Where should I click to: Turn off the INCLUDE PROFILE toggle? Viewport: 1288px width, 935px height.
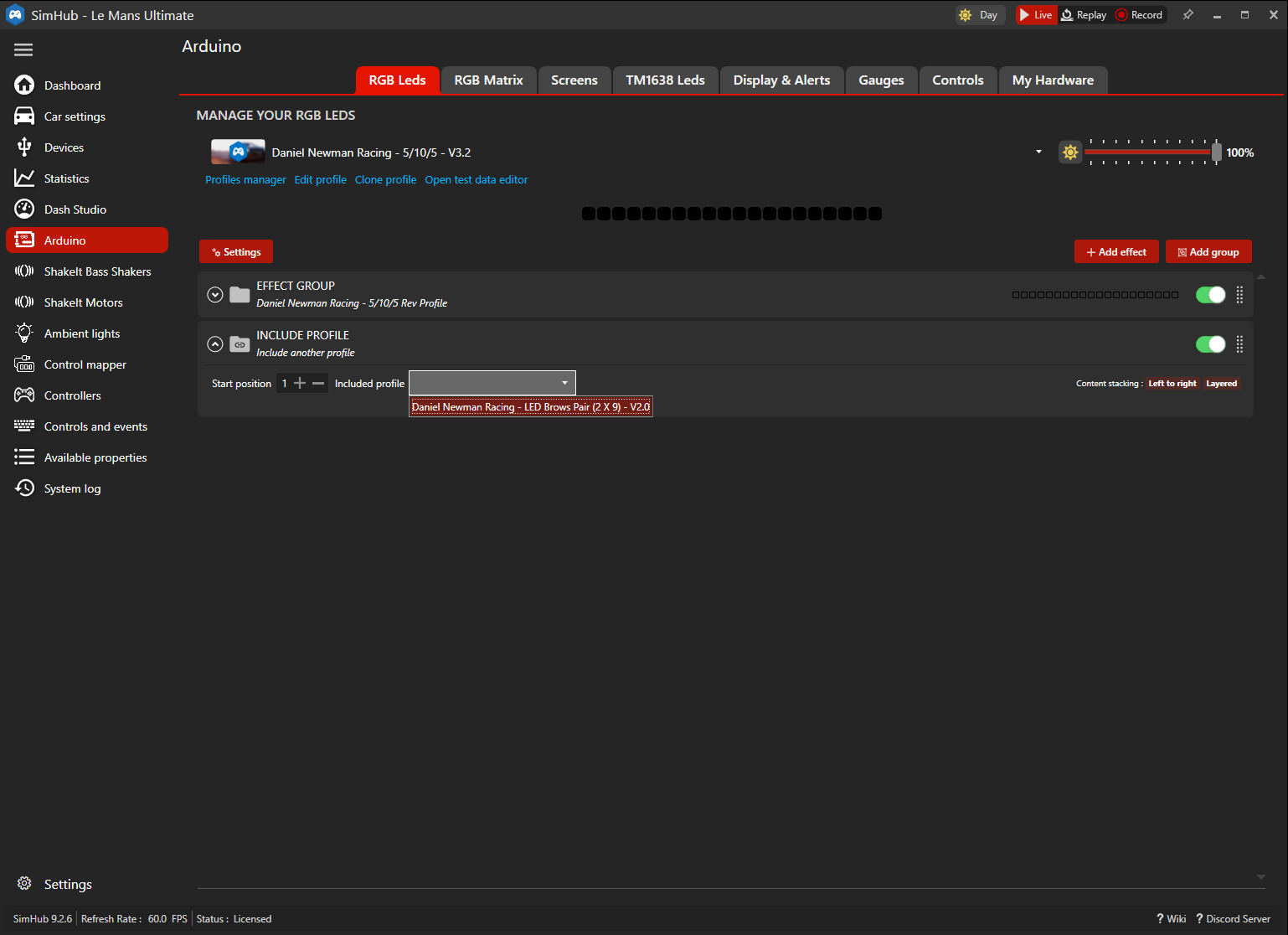[x=1210, y=344]
